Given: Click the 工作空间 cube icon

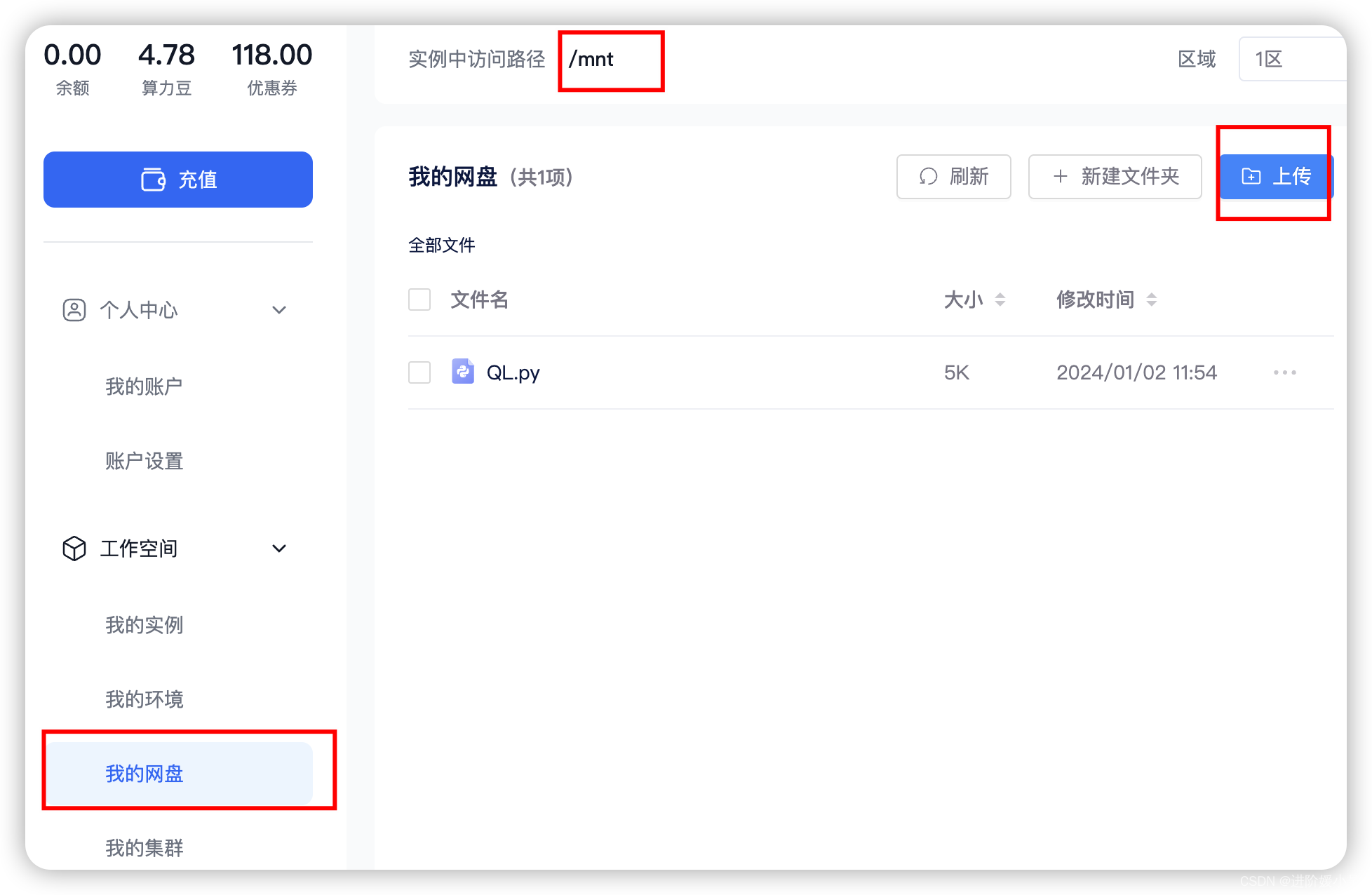Looking at the screenshot, I should pyautogui.click(x=74, y=549).
